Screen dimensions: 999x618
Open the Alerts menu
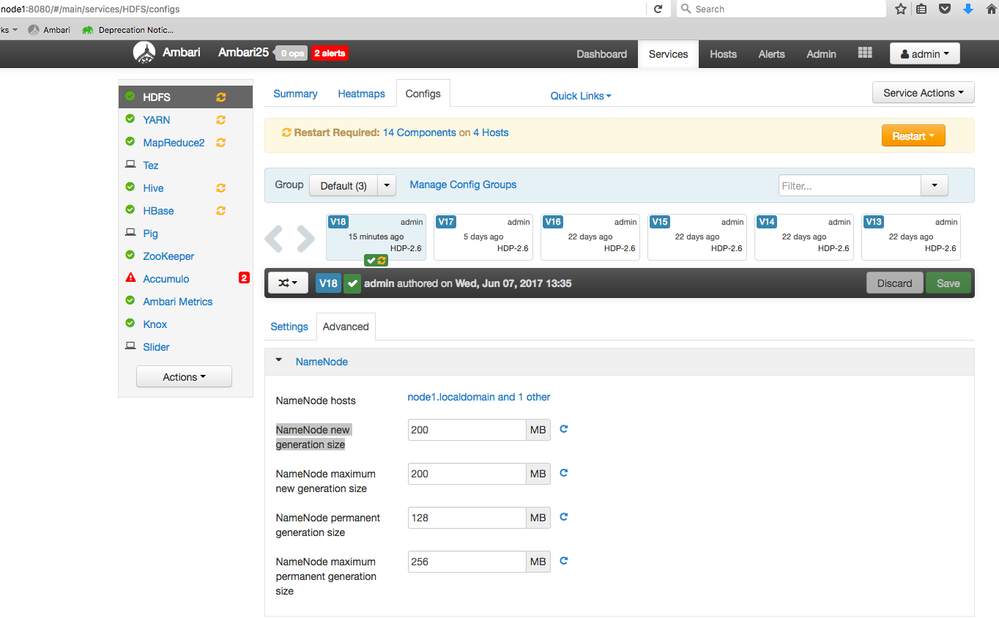(772, 54)
